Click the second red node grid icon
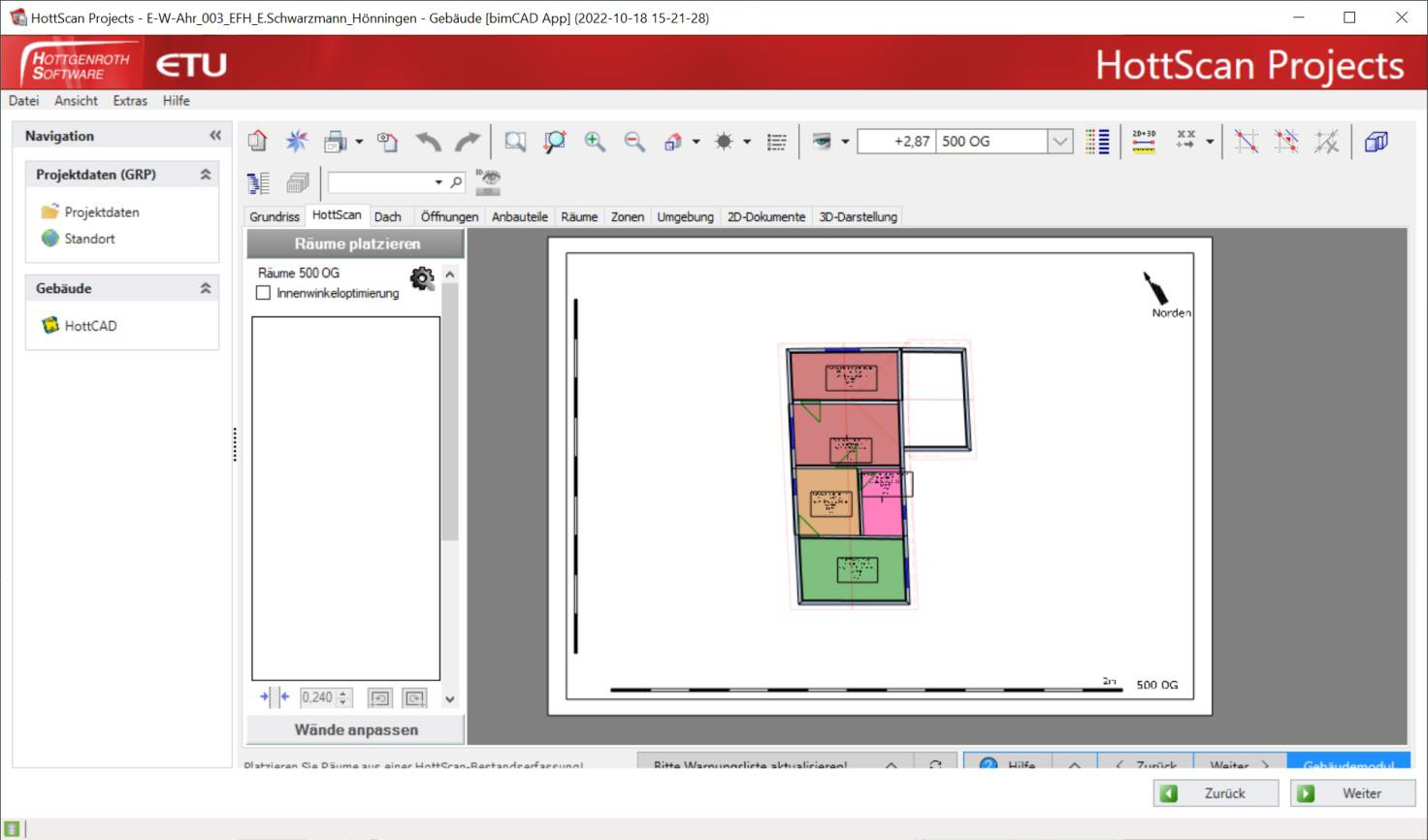Image resolution: width=1428 pixels, height=840 pixels. pyautogui.click(x=1286, y=142)
